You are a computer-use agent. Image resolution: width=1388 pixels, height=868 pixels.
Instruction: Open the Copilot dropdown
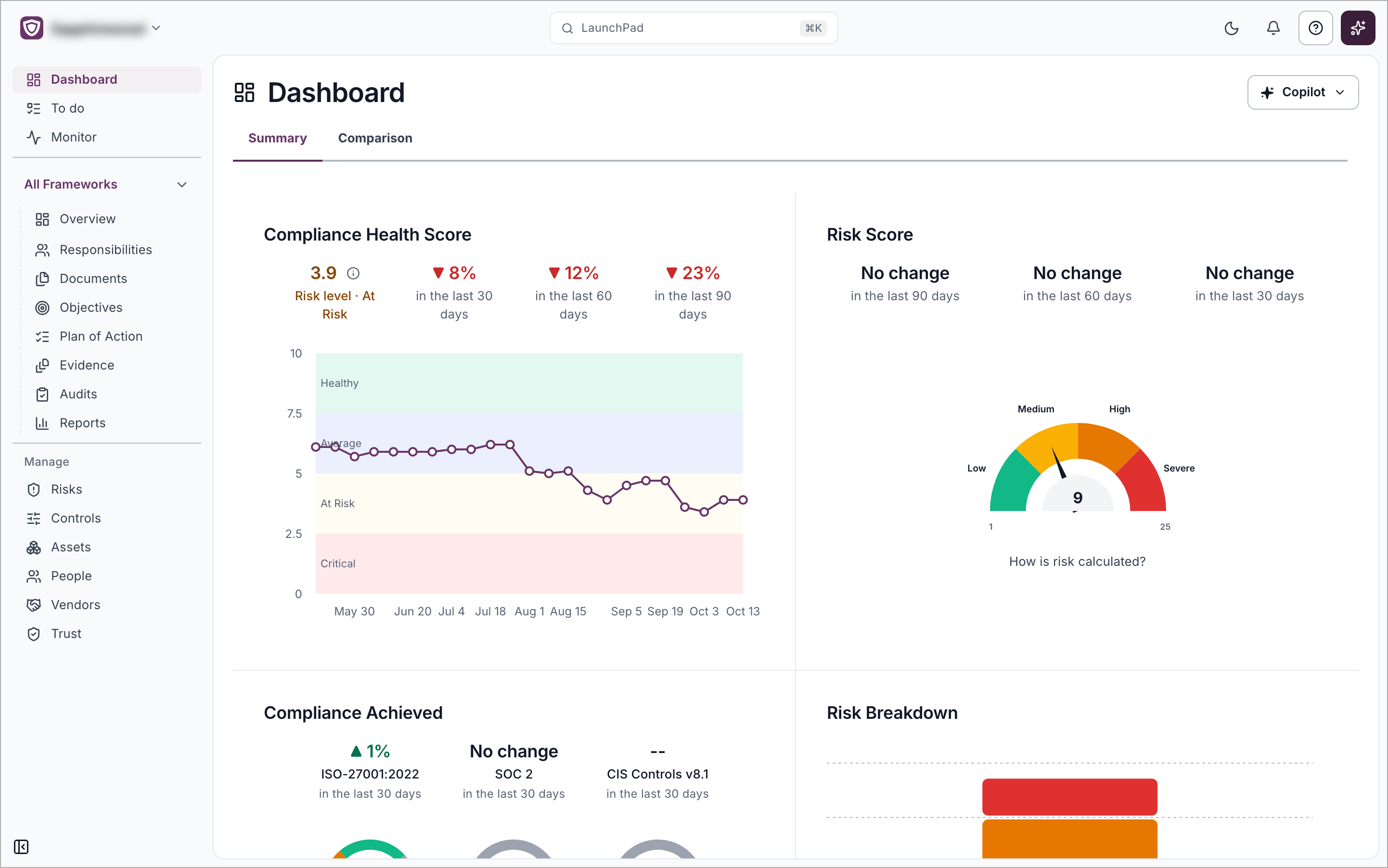1302,92
